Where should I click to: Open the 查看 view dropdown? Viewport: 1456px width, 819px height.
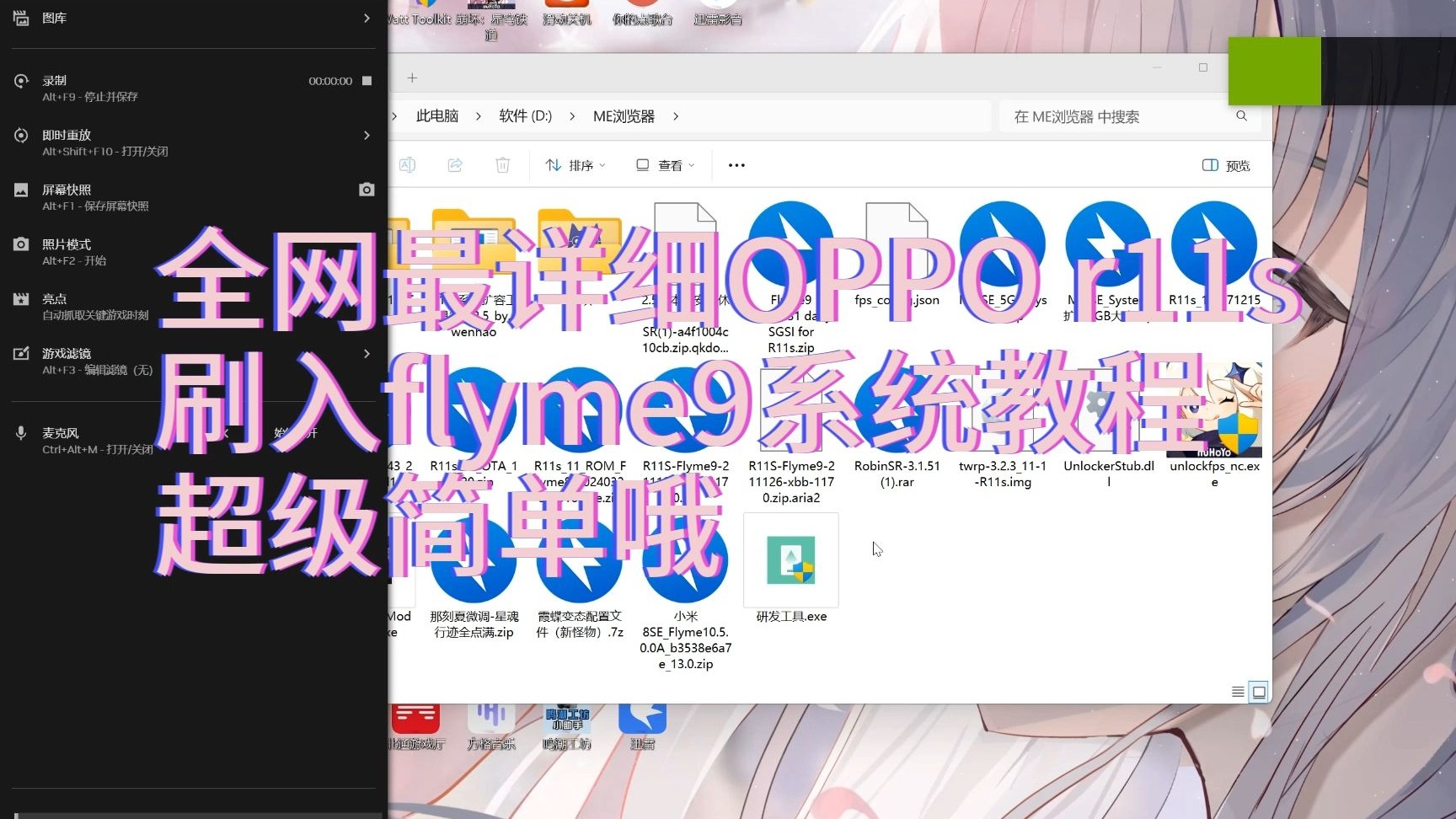coord(666,165)
